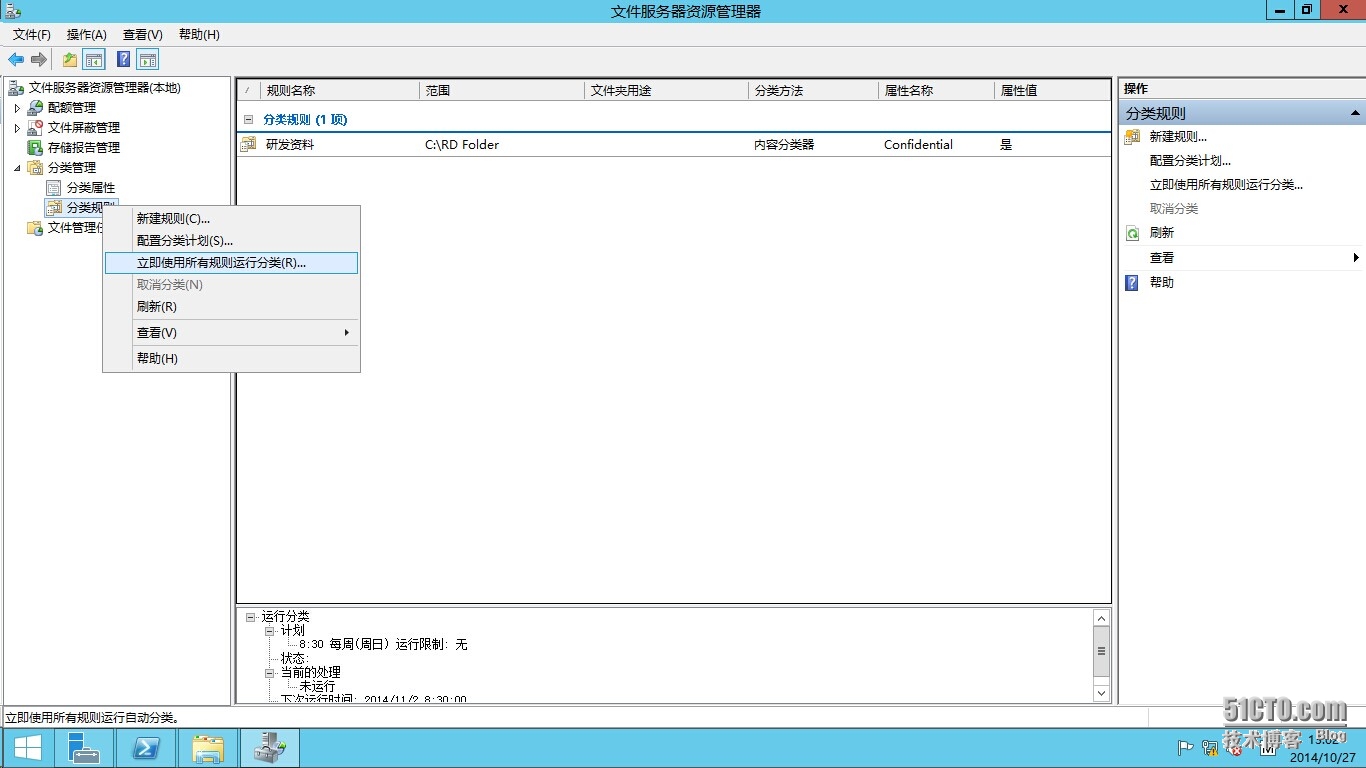Click 帮助 in actions pane
The height and width of the screenshot is (768, 1366).
(1162, 283)
